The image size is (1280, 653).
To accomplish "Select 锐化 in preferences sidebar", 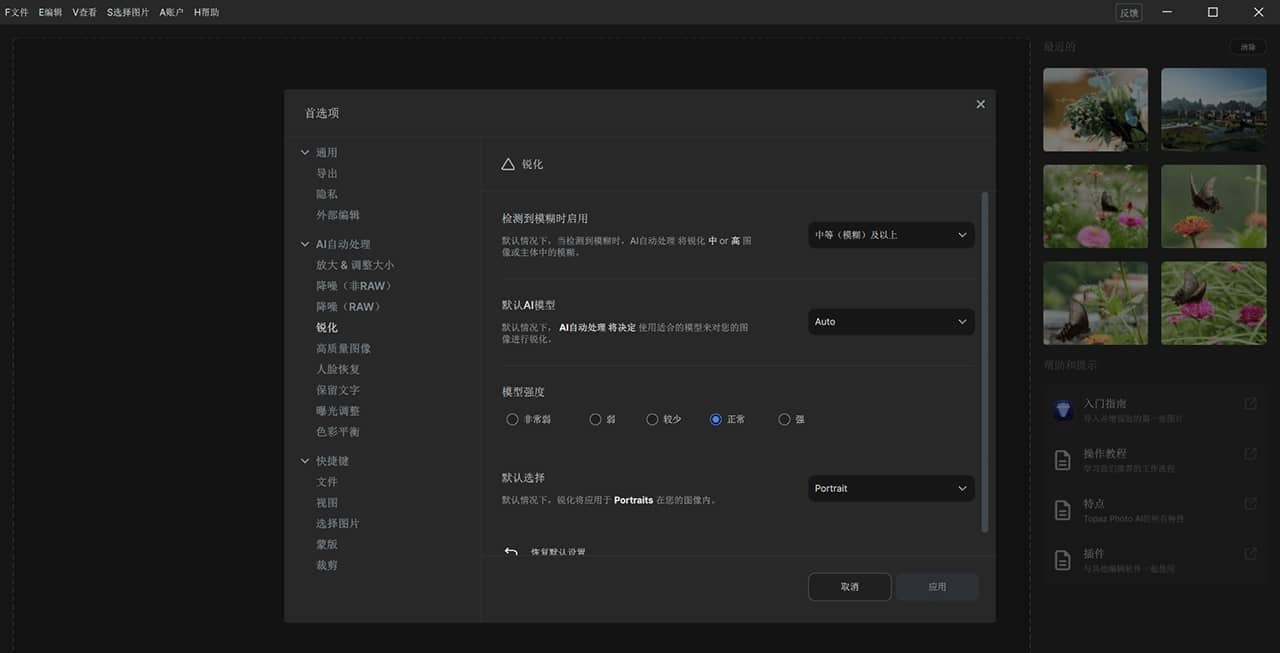I will tap(327, 328).
